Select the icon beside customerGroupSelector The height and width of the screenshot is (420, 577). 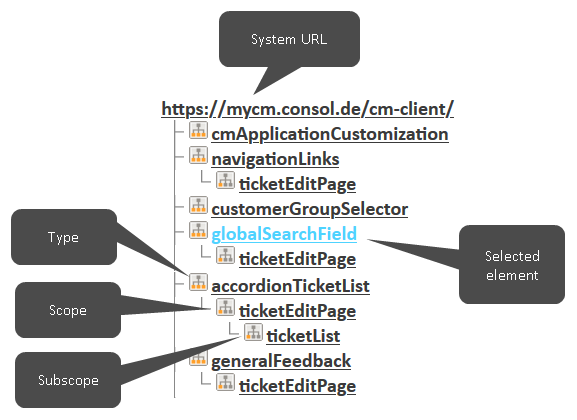click(x=198, y=205)
